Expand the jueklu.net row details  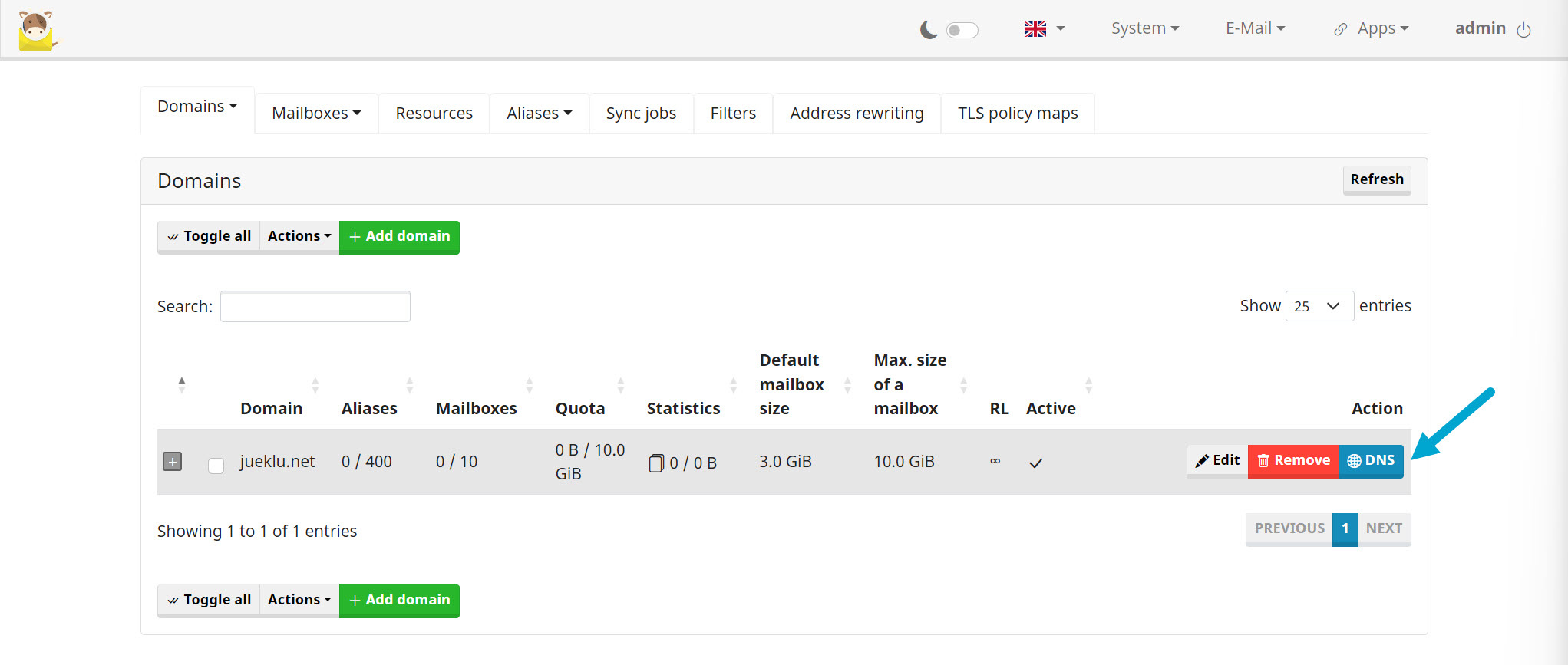click(x=173, y=462)
